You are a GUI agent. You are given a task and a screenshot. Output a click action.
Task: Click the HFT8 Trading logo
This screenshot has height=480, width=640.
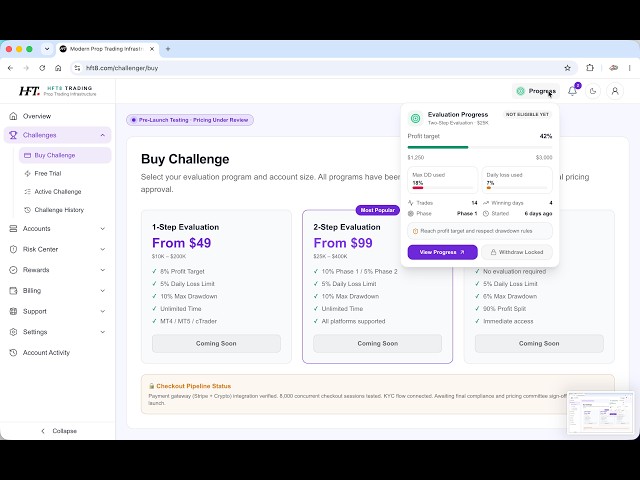tap(57, 91)
